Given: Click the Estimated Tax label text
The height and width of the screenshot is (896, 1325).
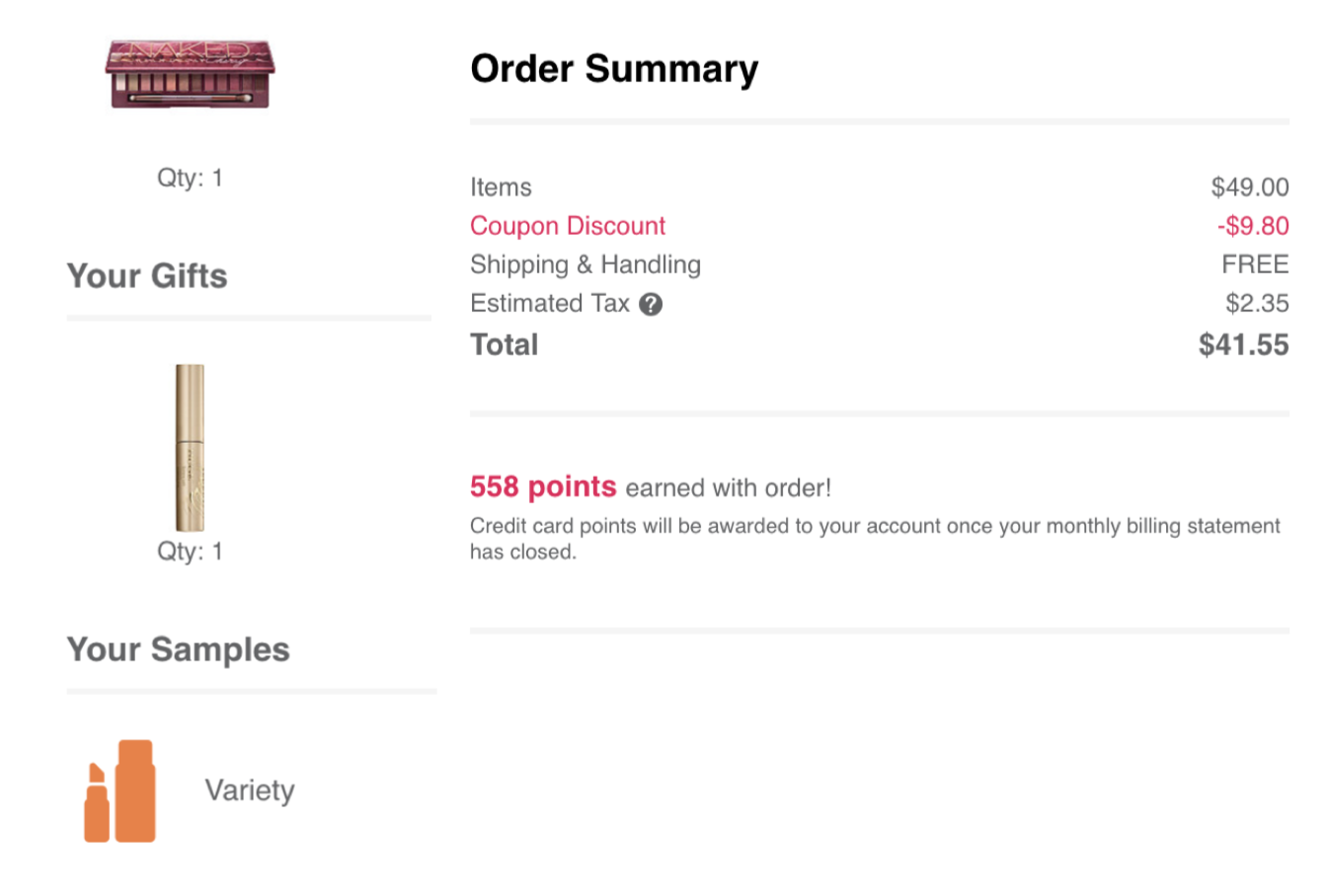Looking at the screenshot, I should (550, 303).
